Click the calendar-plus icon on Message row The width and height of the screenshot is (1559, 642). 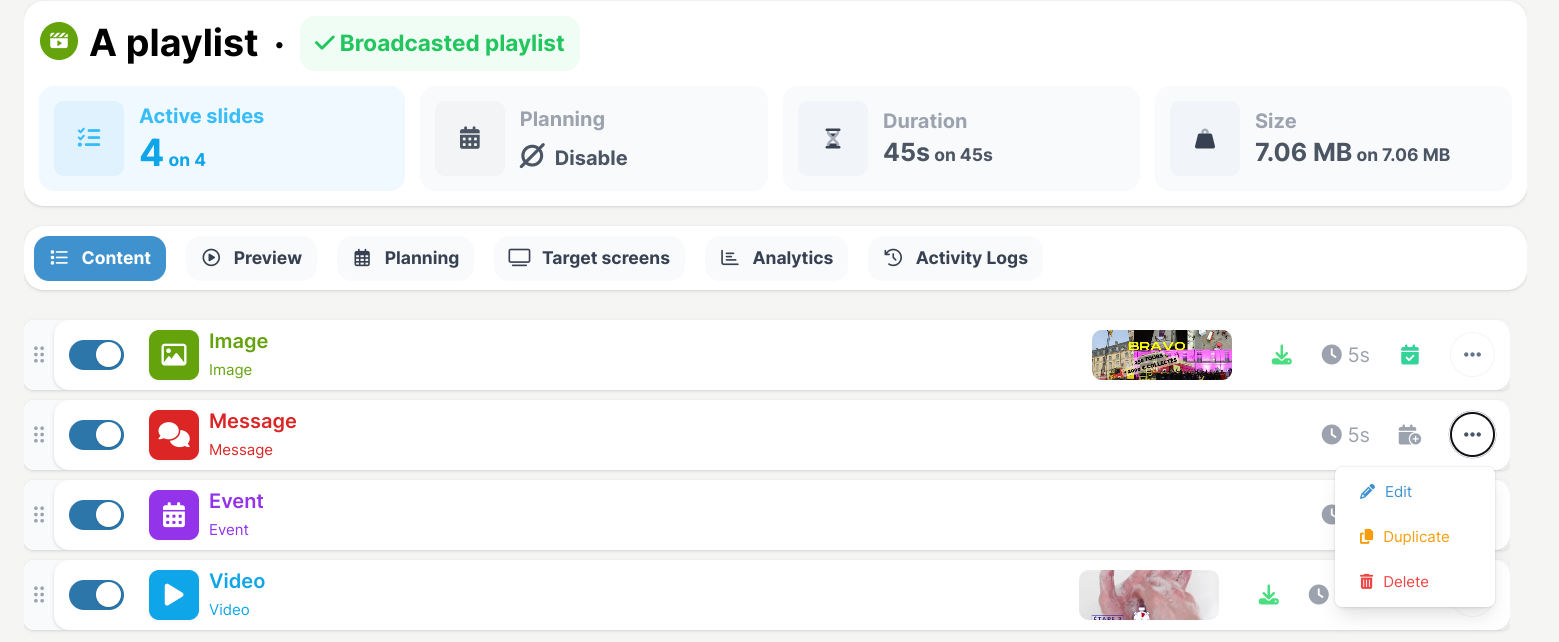click(1409, 435)
